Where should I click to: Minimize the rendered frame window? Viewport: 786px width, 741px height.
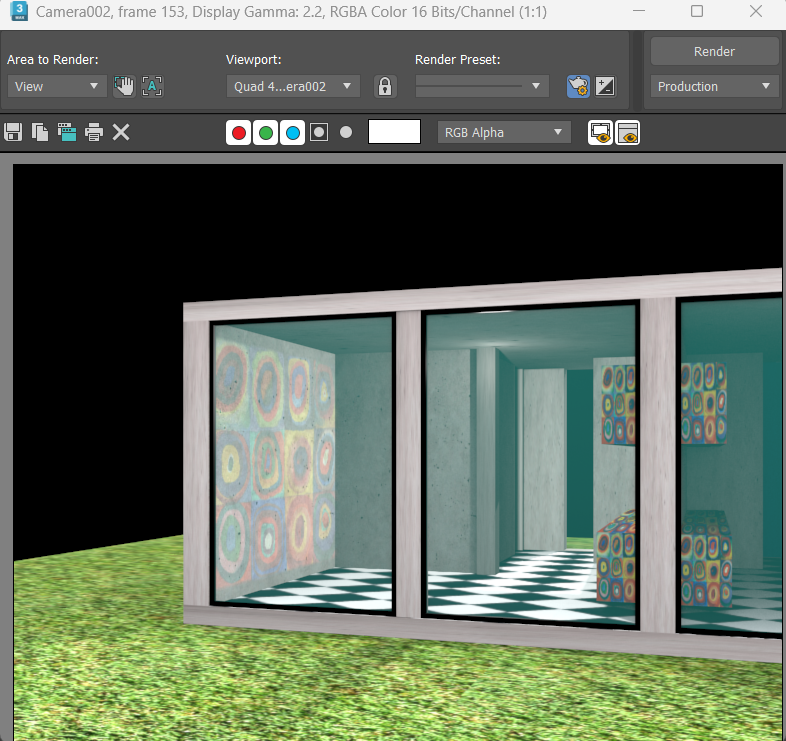click(x=639, y=11)
